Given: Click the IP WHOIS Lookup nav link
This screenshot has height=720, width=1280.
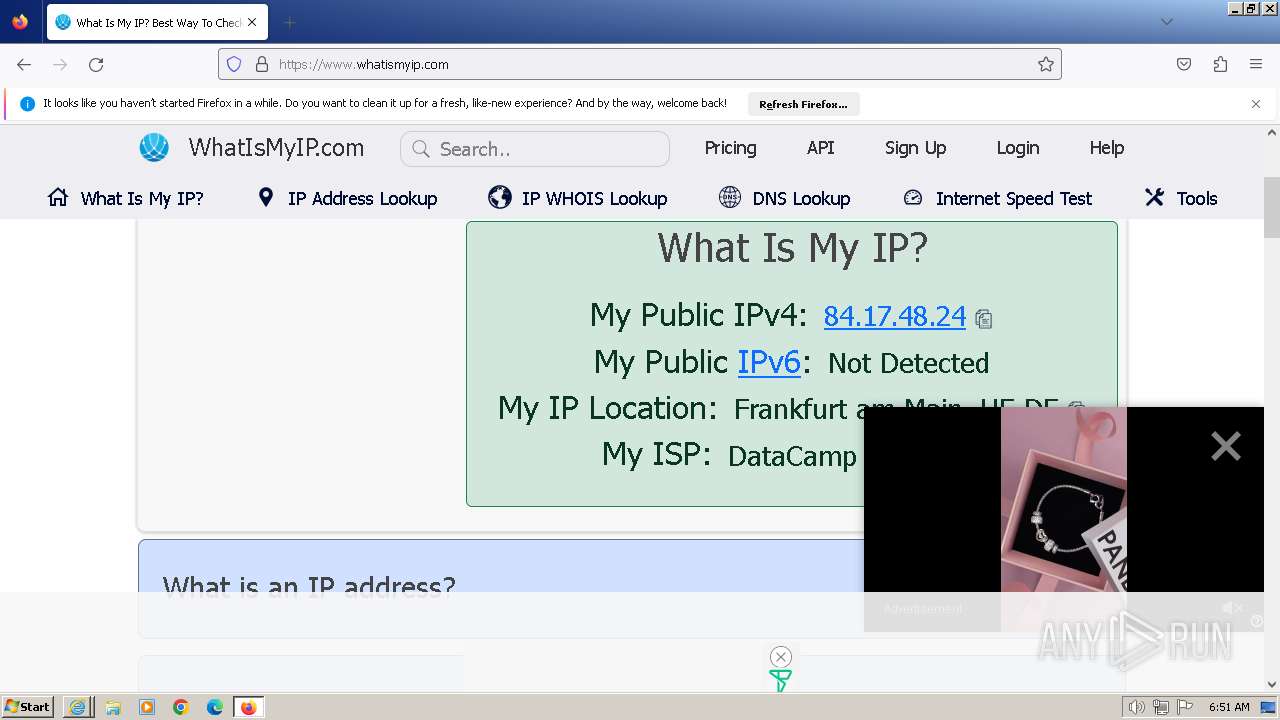Looking at the screenshot, I should pyautogui.click(x=594, y=198).
